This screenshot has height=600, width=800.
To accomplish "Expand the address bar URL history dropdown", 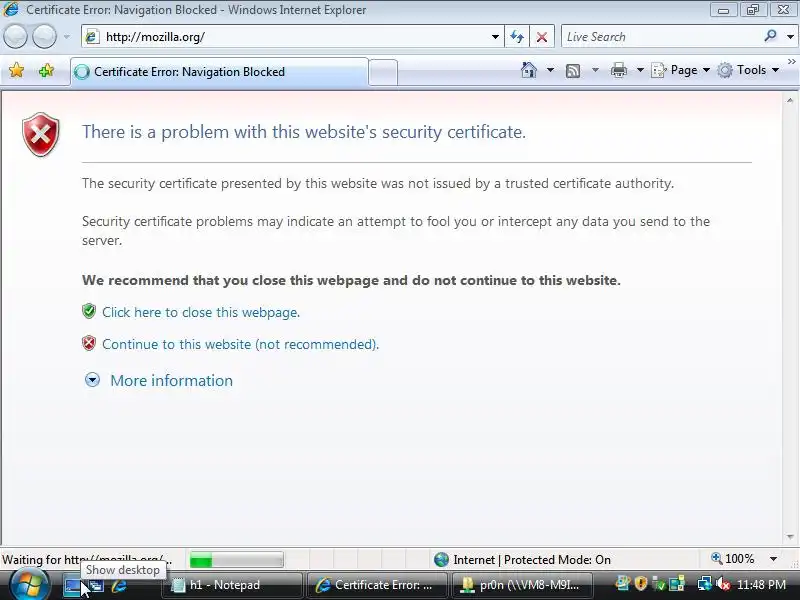I will pos(495,37).
